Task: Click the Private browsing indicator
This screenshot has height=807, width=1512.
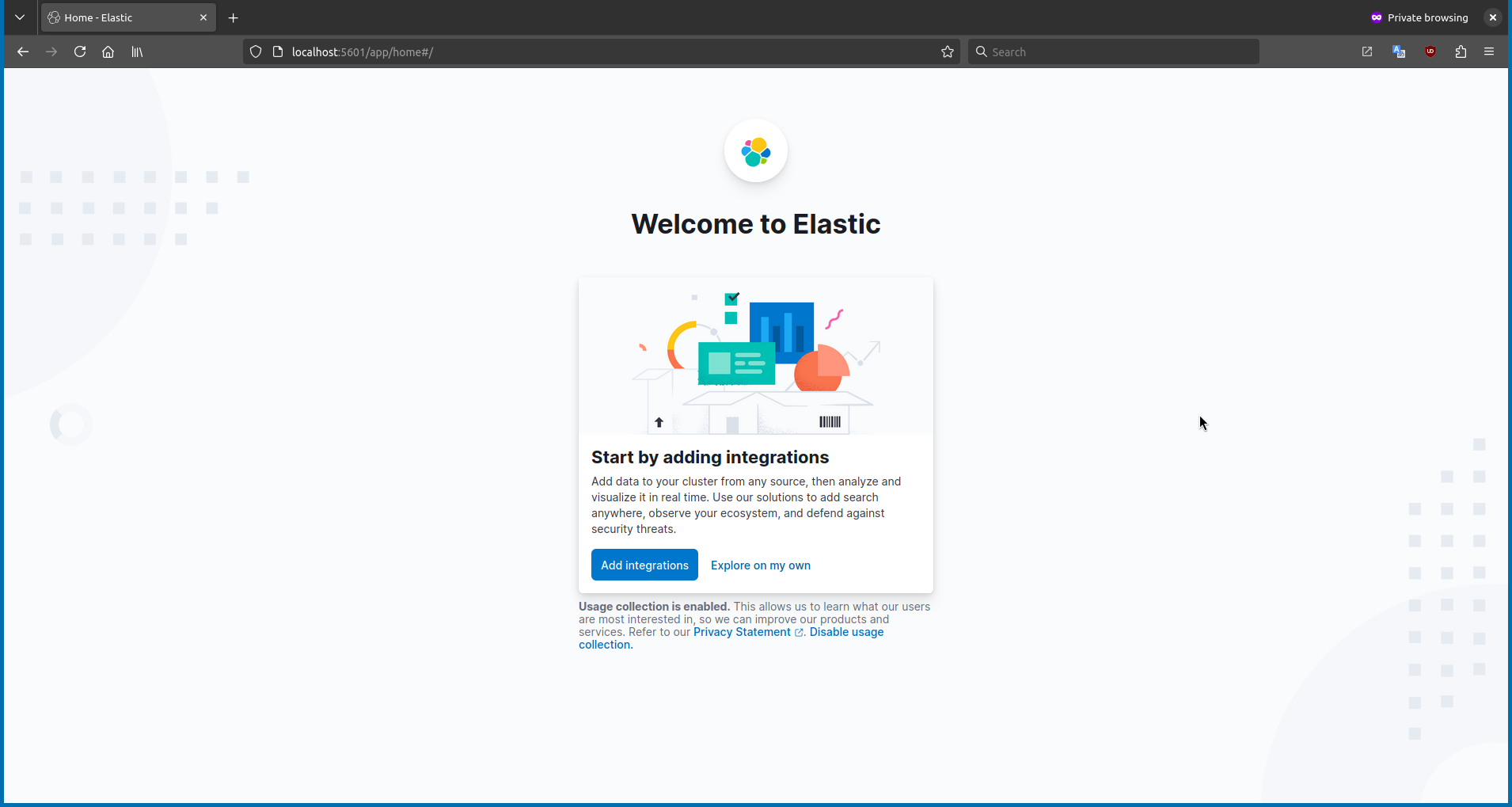Action: 1419,17
